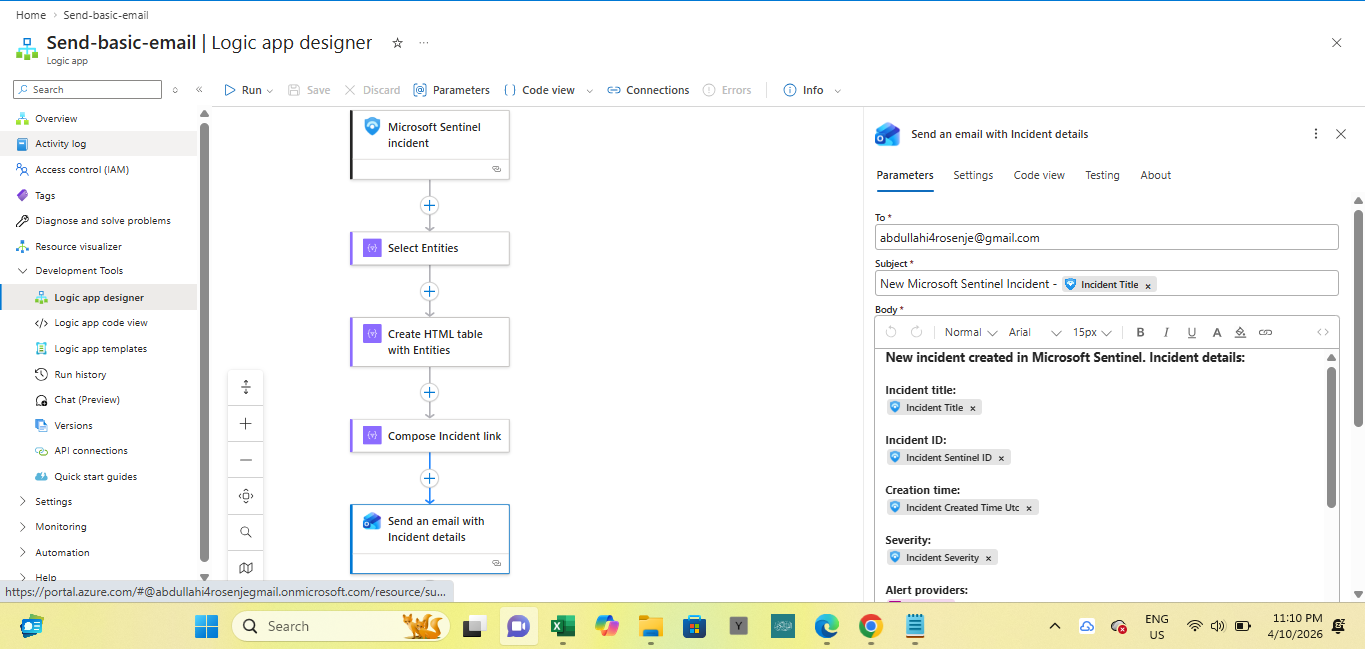
Task: Switch to the About tab
Action: (x=1155, y=175)
